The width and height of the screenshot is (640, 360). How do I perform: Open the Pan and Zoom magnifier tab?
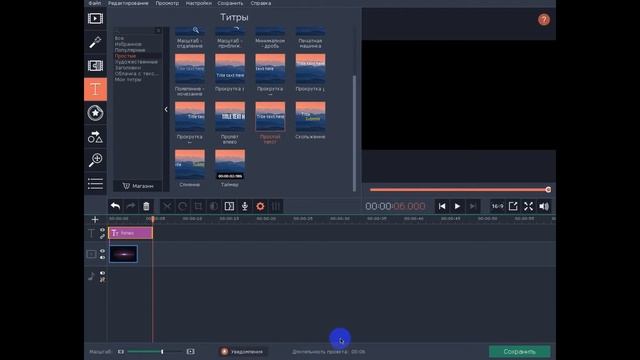click(95, 160)
